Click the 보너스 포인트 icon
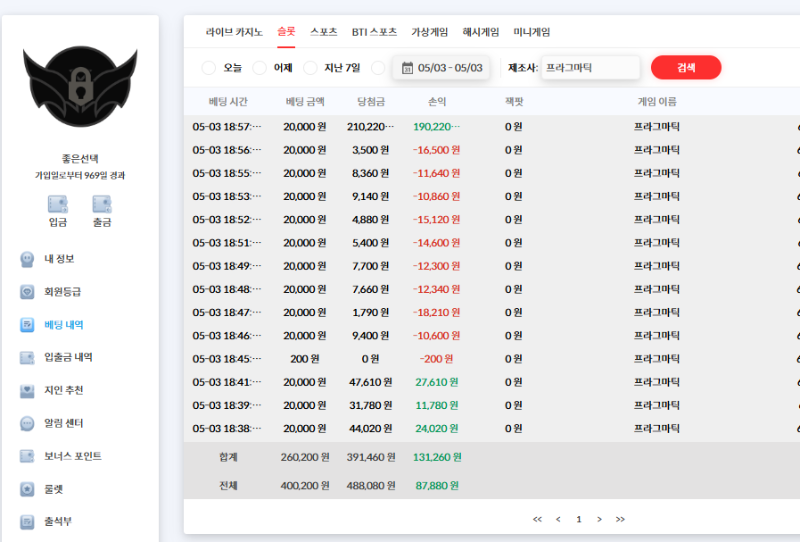The width and height of the screenshot is (800, 542). (27, 456)
